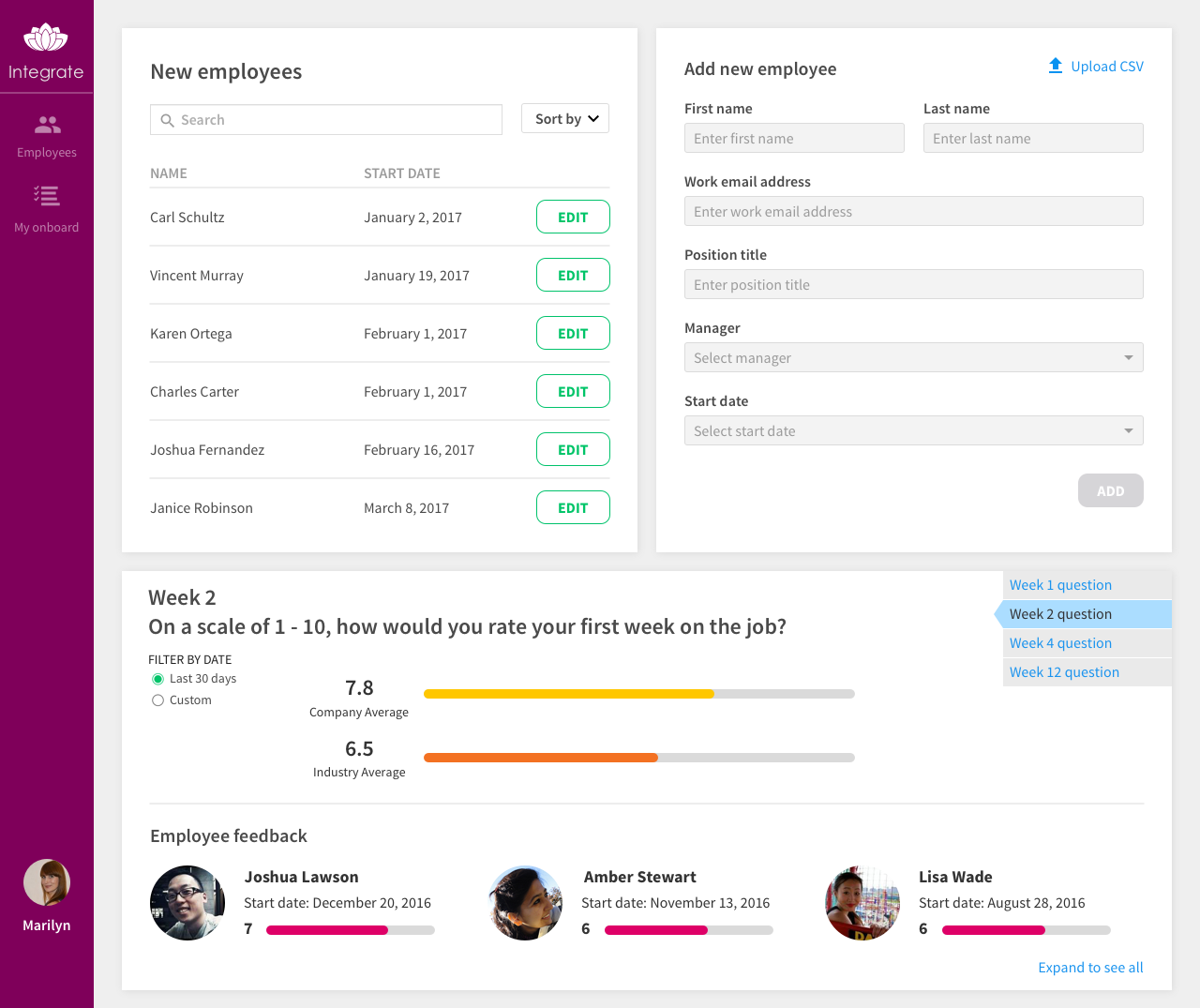Click the First name input field
The height and width of the screenshot is (1008, 1200).
(x=794, y=138)
